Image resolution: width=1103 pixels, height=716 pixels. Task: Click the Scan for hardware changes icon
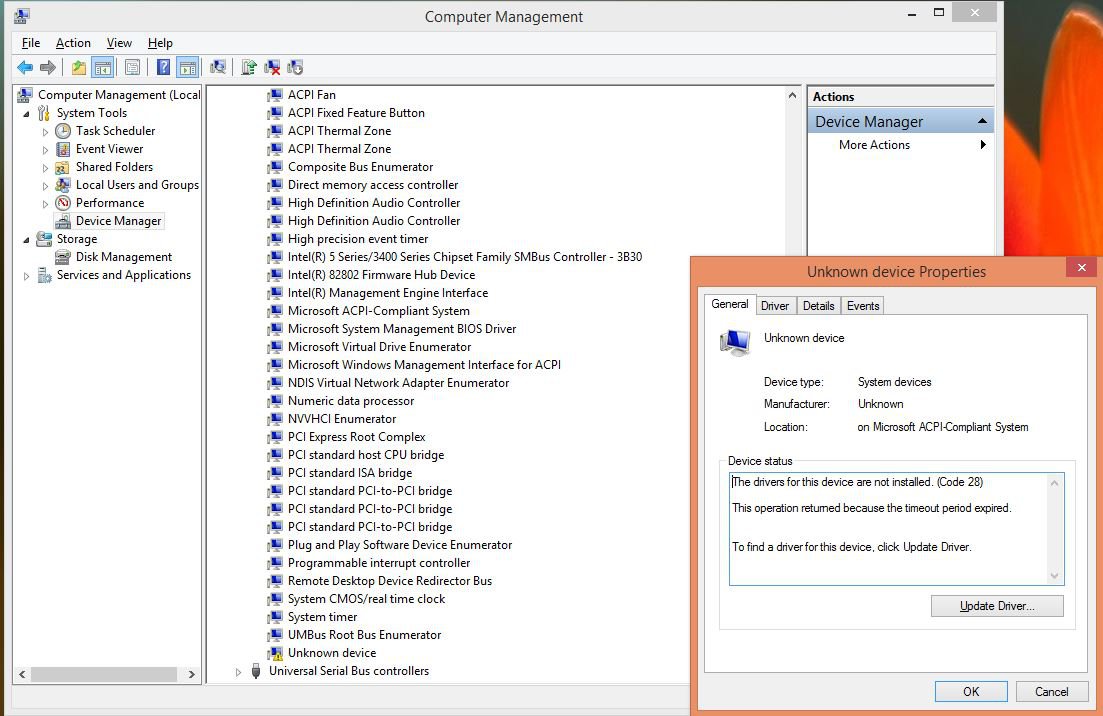(x=217, y=68)
